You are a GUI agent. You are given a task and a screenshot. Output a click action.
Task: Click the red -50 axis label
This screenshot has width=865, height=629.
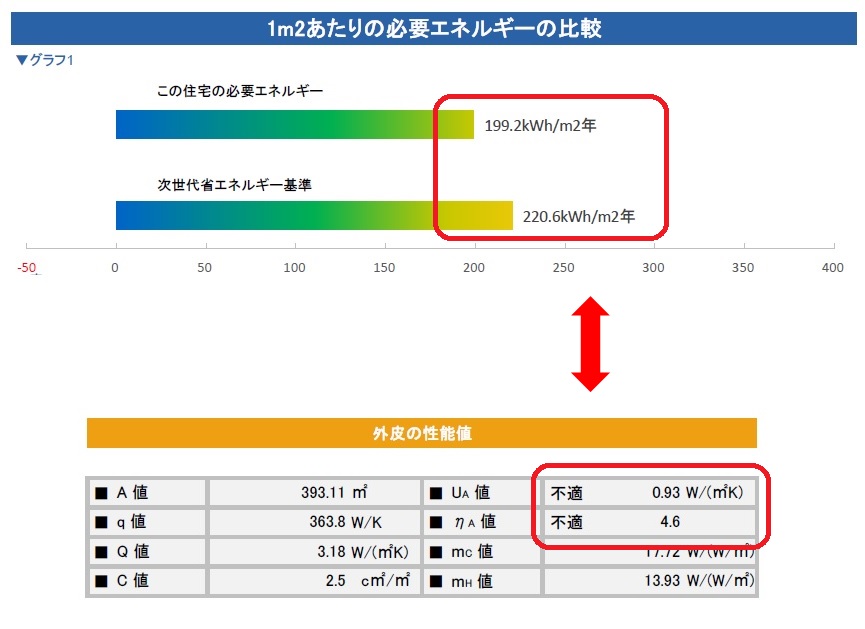tap(27, 268)
